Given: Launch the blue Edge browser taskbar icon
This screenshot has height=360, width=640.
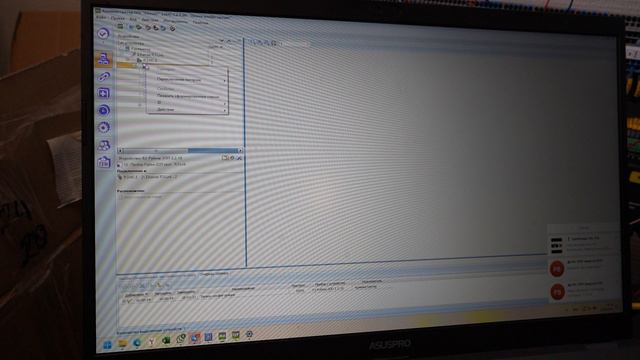Looking at the screenshot, I should tap(137, 342).
